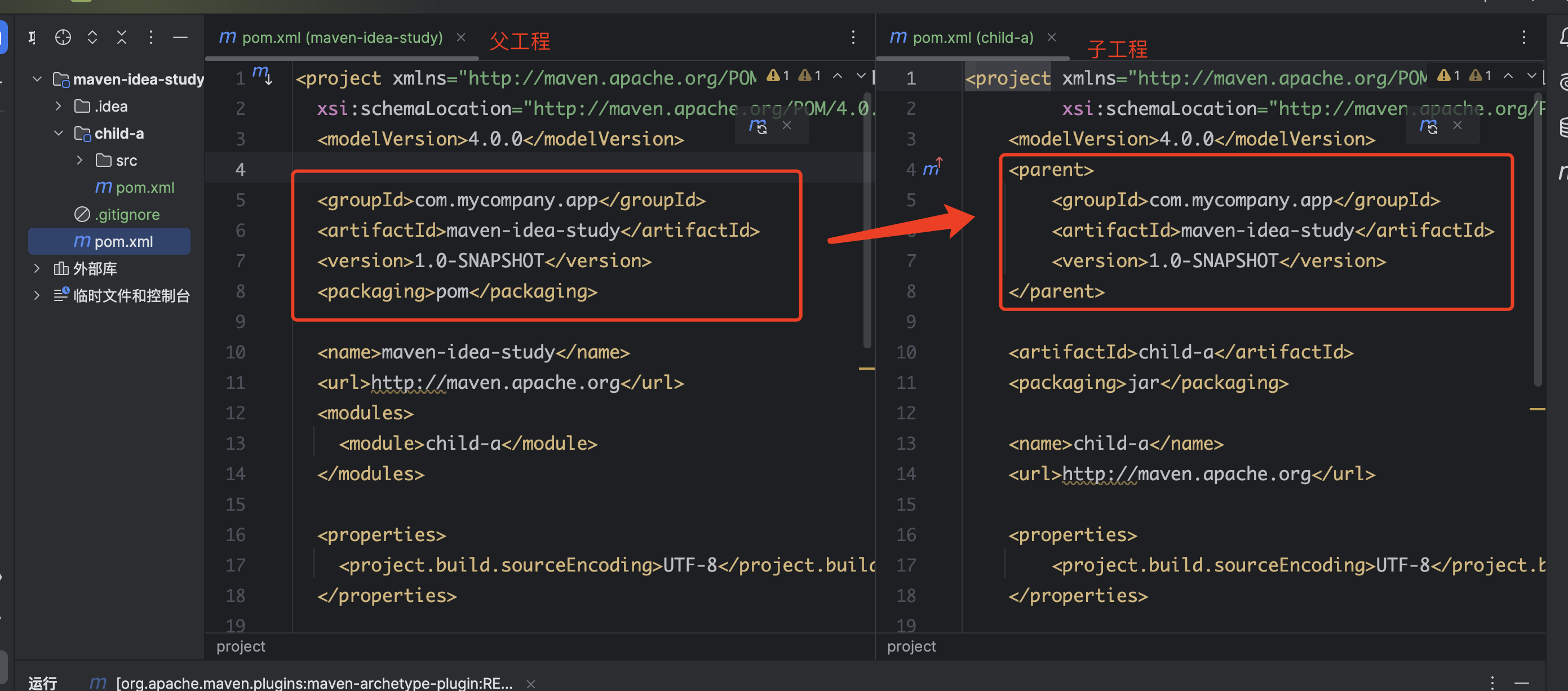Click the parent POM gutter icon on line 4
Image resolution: width=1568 pixels, height=691 pixels.
point(932,167)
